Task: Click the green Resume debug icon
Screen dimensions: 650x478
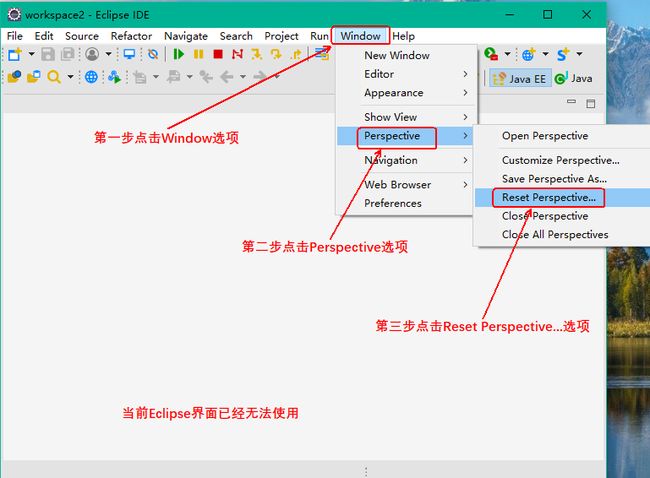Action: 178,54
